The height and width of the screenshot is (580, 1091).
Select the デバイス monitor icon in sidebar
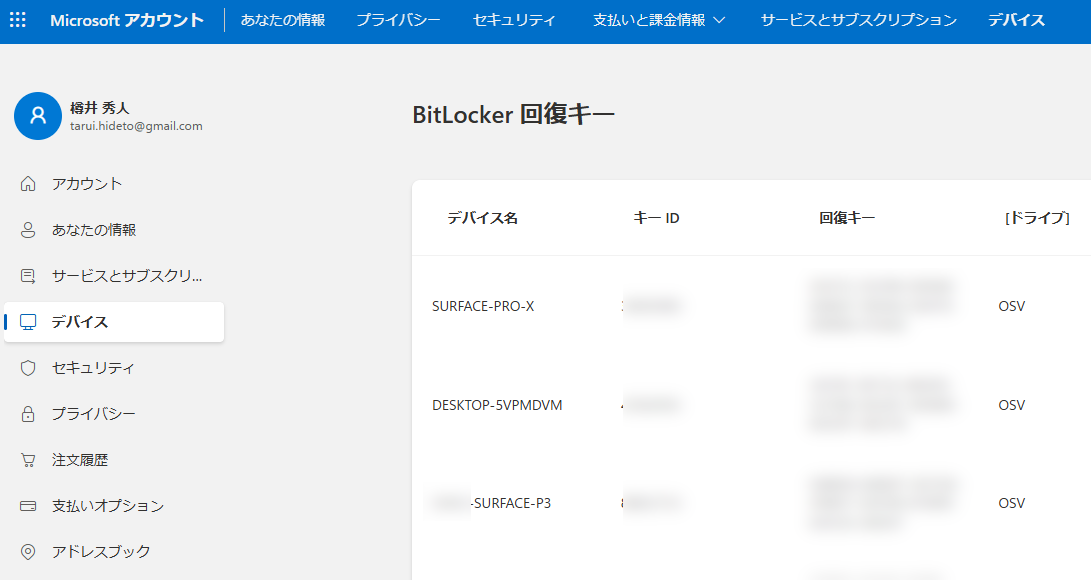click(x=27, y=322)
